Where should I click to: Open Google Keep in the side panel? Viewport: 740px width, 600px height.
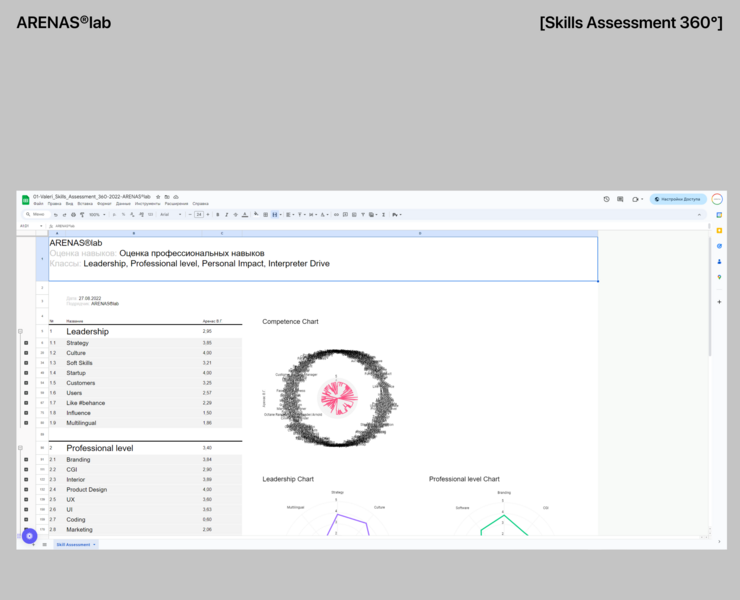[x=718, y=230]
